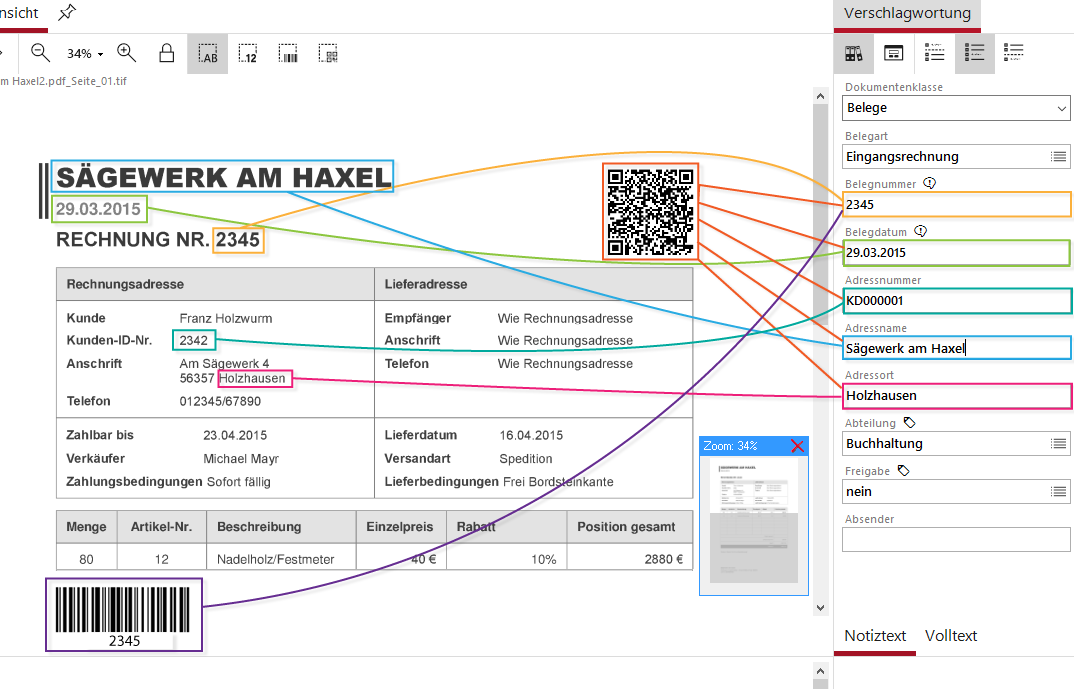Toggle the AB text recognition selection mode
The height and width of the screenshot is (689, 1074).
point(208,54)
